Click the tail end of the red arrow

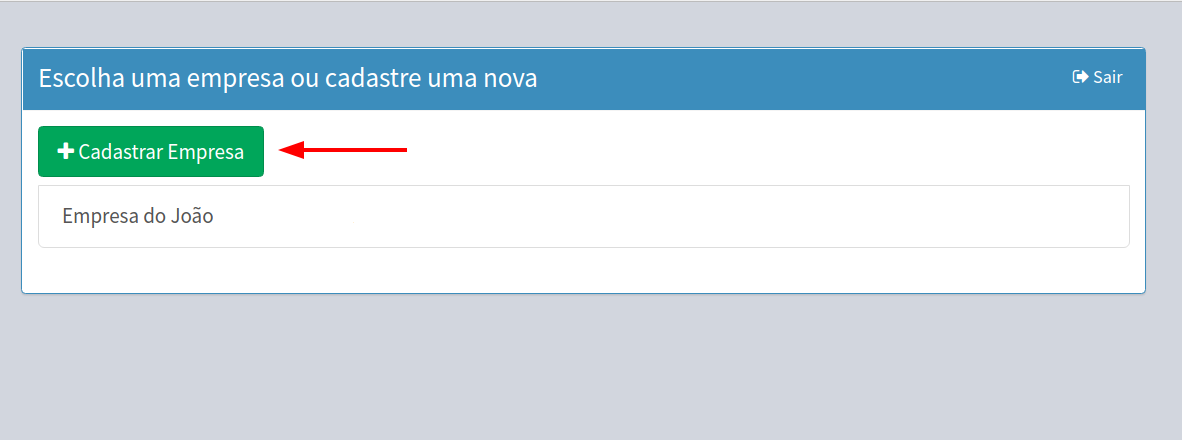tap(404, 150)
